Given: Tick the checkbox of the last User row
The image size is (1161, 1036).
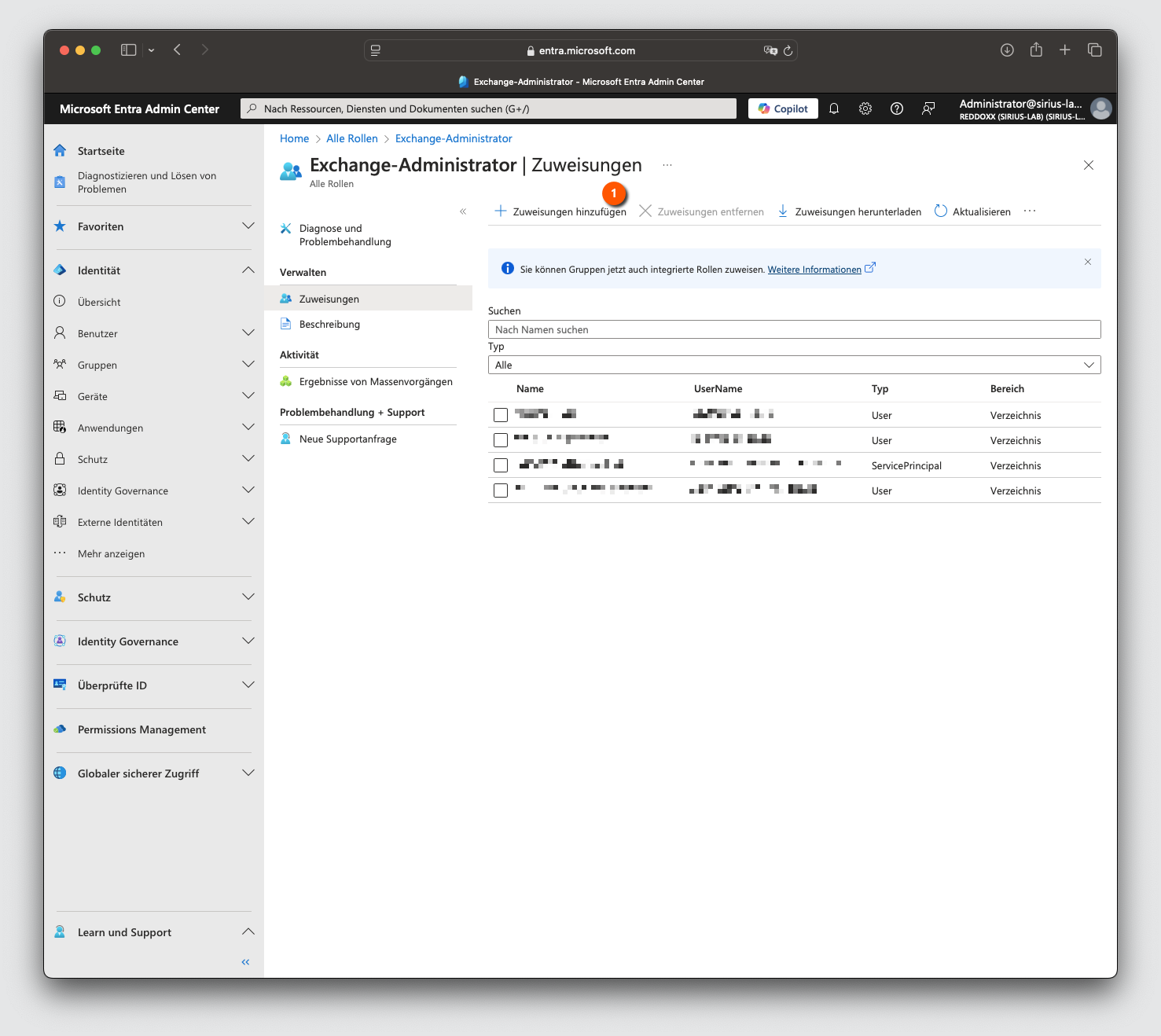Looking at the screenshot, I should tap(501, 490).
